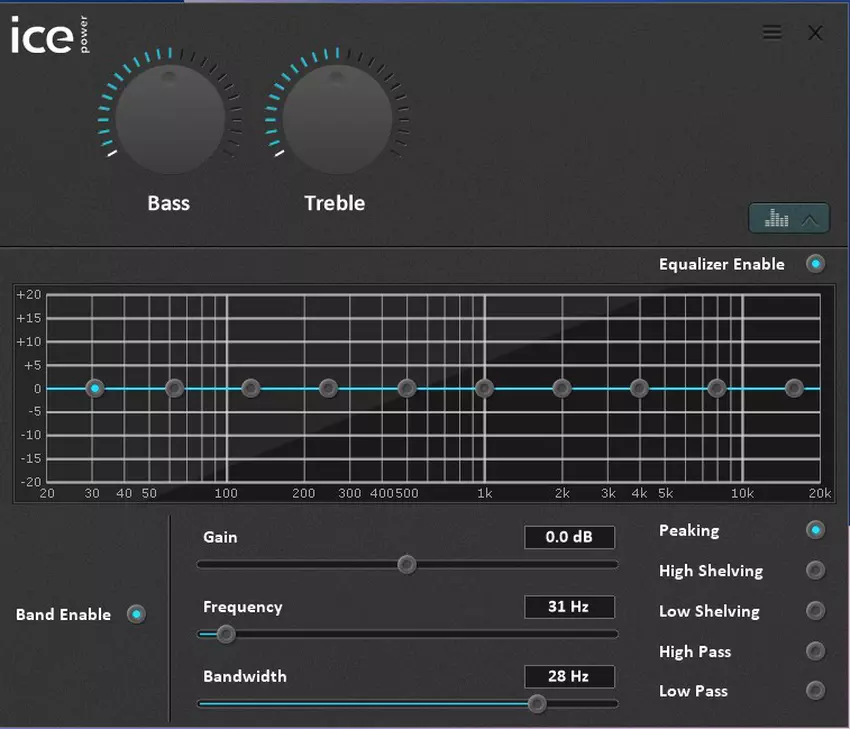Open the hamburger menu icon

pyautogui.click(x=772, y=32)
